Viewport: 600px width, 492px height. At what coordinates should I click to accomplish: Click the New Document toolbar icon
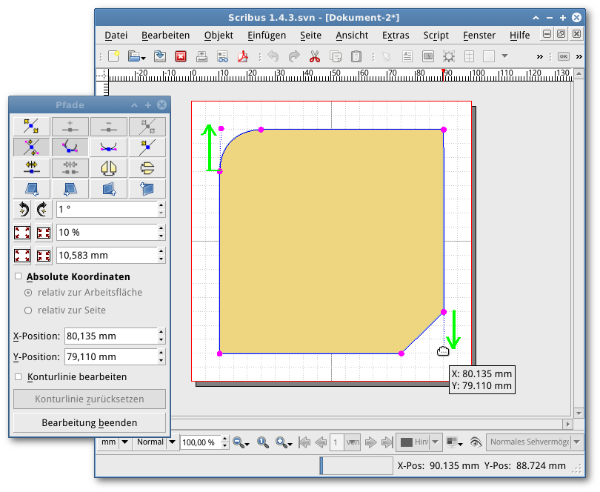pos(115,57)
